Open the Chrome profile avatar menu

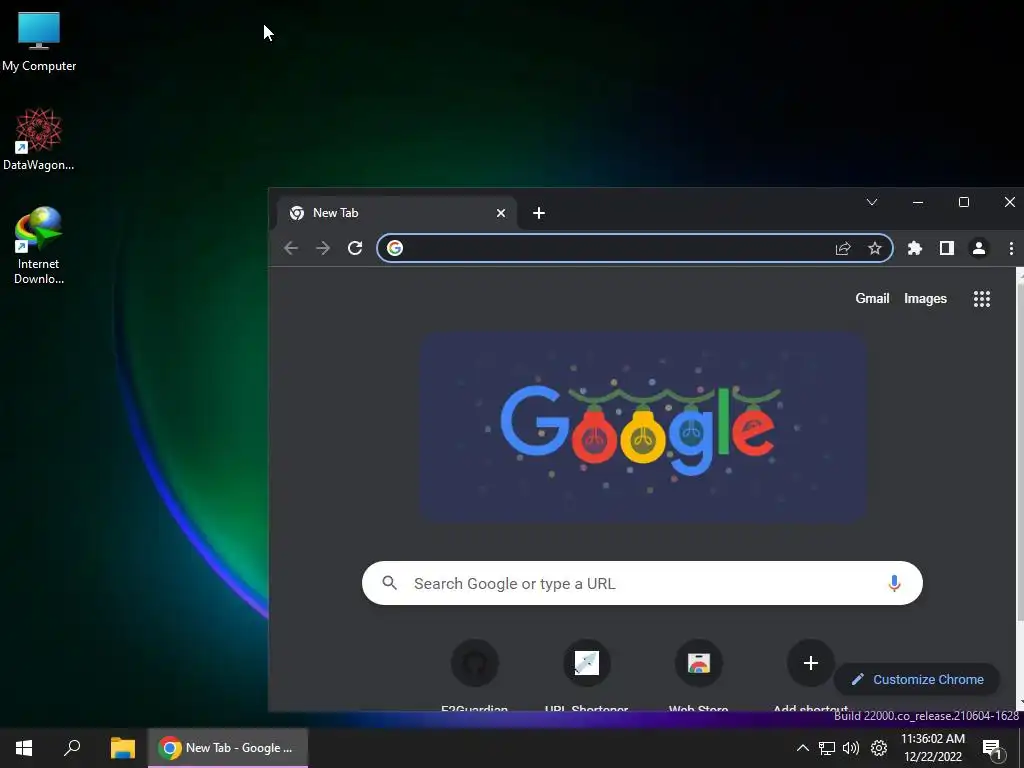(979, 248)
